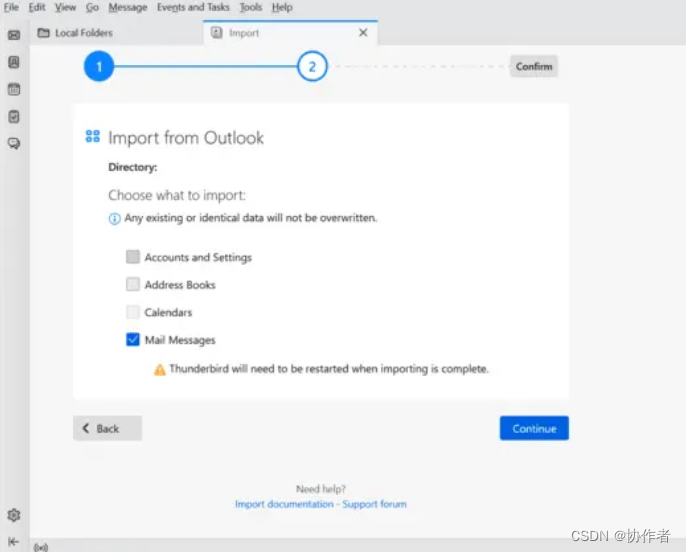Select step 2 in progress indicator
The image size is (686, 552).
click(x=312, y=66)
